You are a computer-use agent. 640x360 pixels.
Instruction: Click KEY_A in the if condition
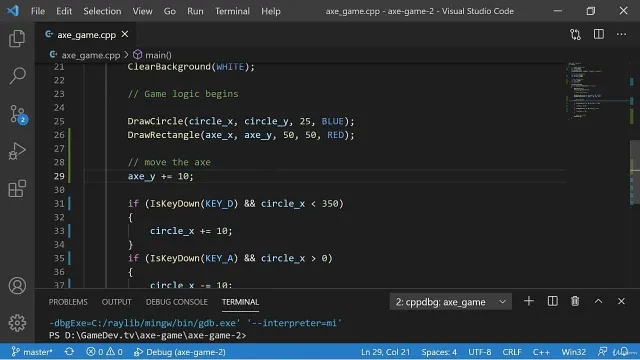click(219, 258)
